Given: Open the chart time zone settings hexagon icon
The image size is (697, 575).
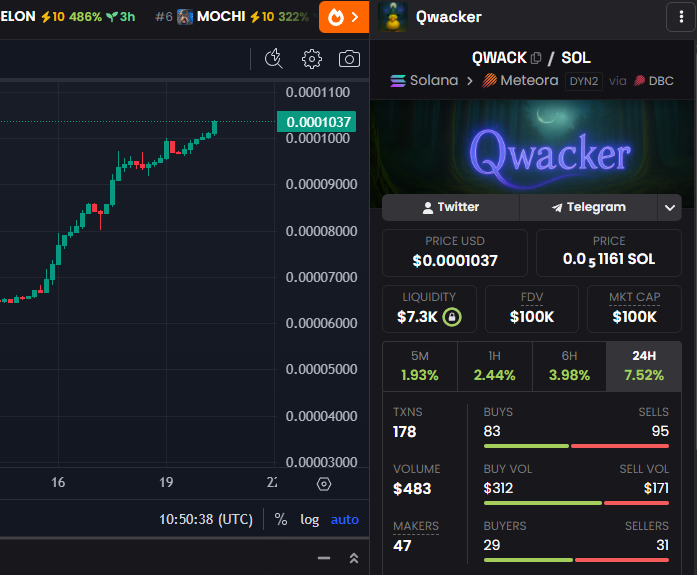Looking at the screenshot, I should [324, 483].
